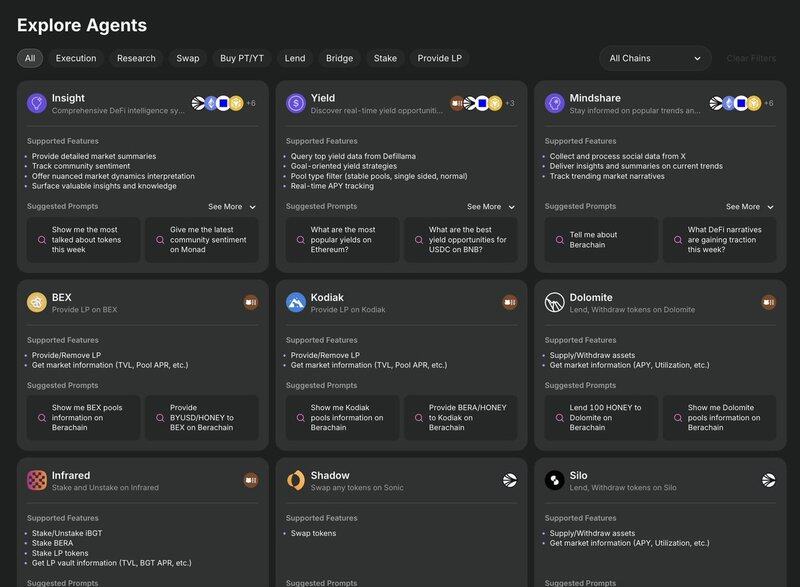Click 'Track trending market narratives' feature
The width and height of the screenshot is (800, 587).
[x=607, y=176]
